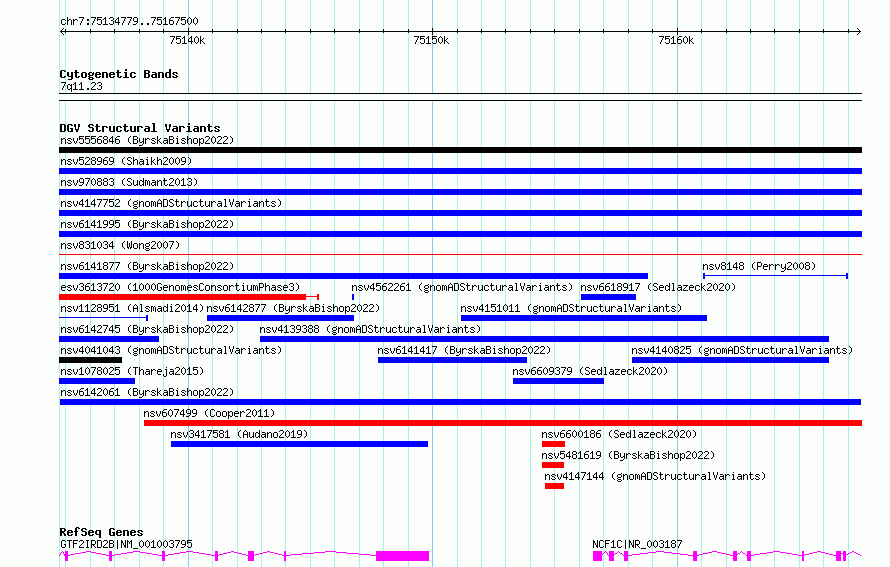Click the nsv607499 (Cooper2011) label

pyautogui.click(x=209, y=413)
